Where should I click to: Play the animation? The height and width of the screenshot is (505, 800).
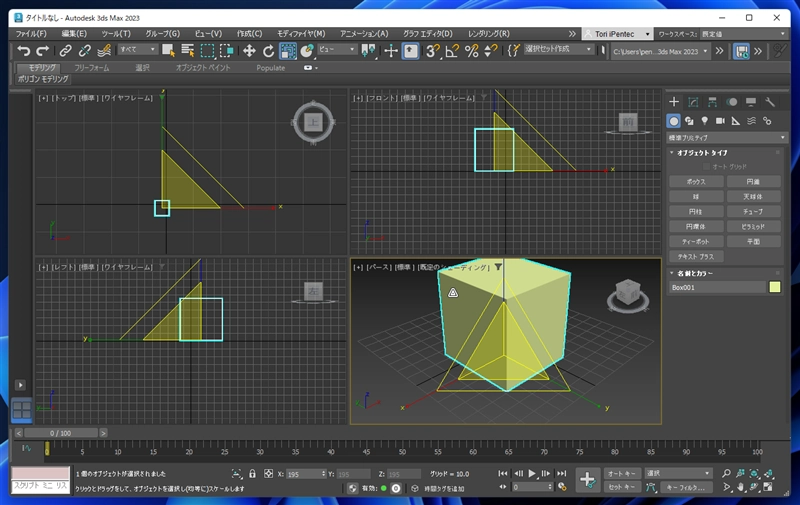(532, 473)
